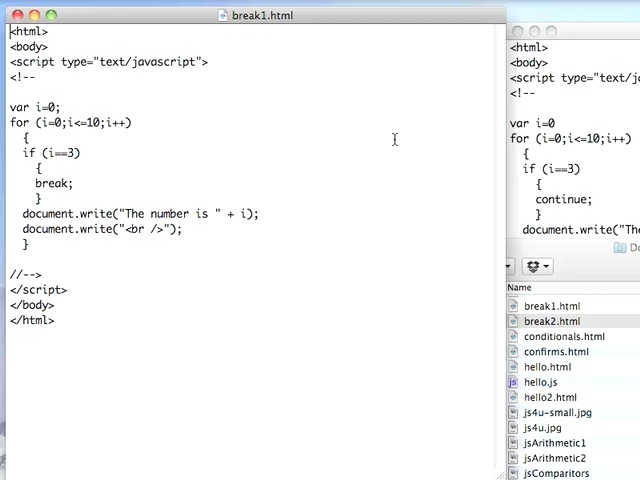Click the jsComparitors file icon
The image size is (640, 480).
point(513,473)
